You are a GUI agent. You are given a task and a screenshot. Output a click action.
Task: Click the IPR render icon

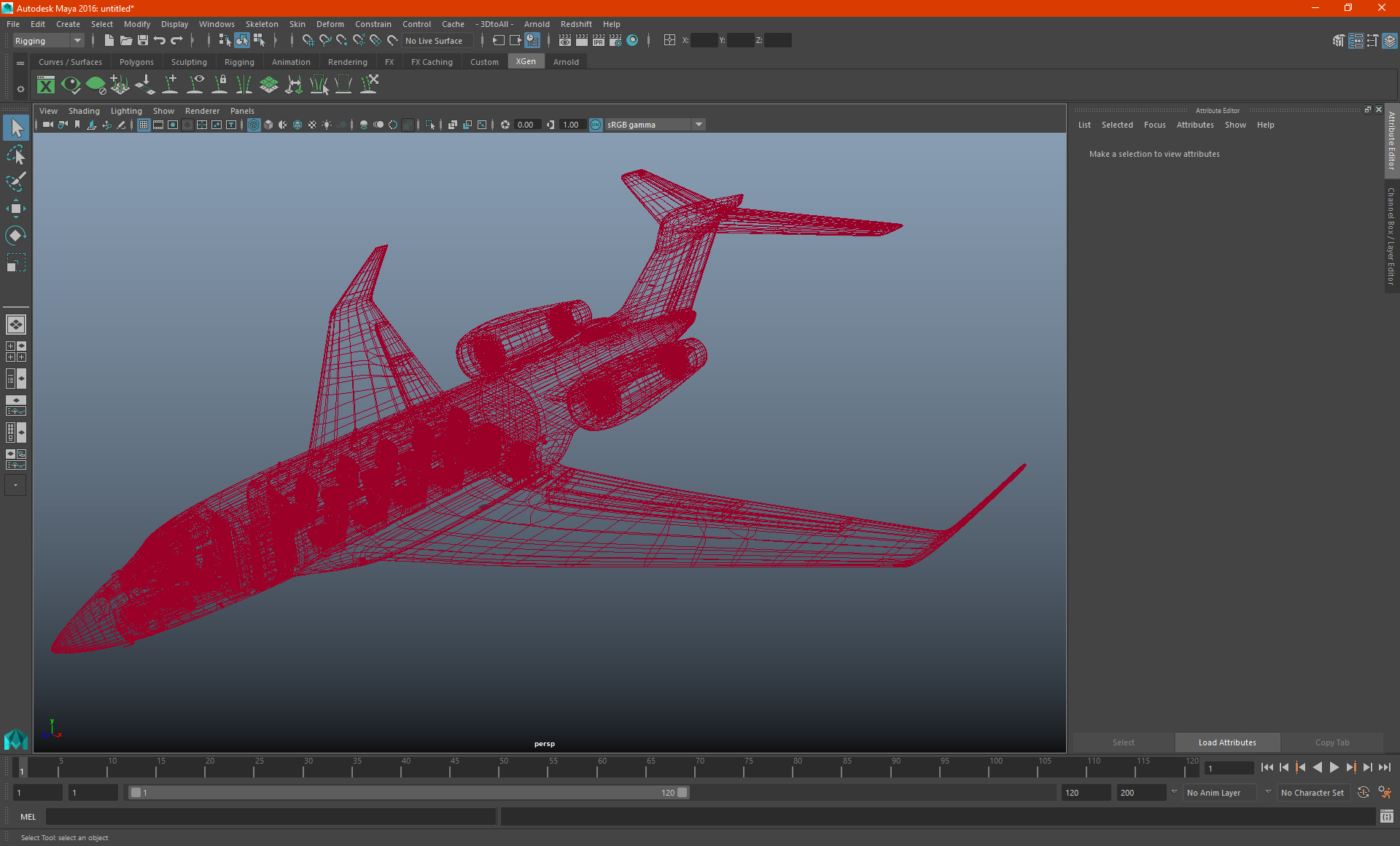coord(599,41)
